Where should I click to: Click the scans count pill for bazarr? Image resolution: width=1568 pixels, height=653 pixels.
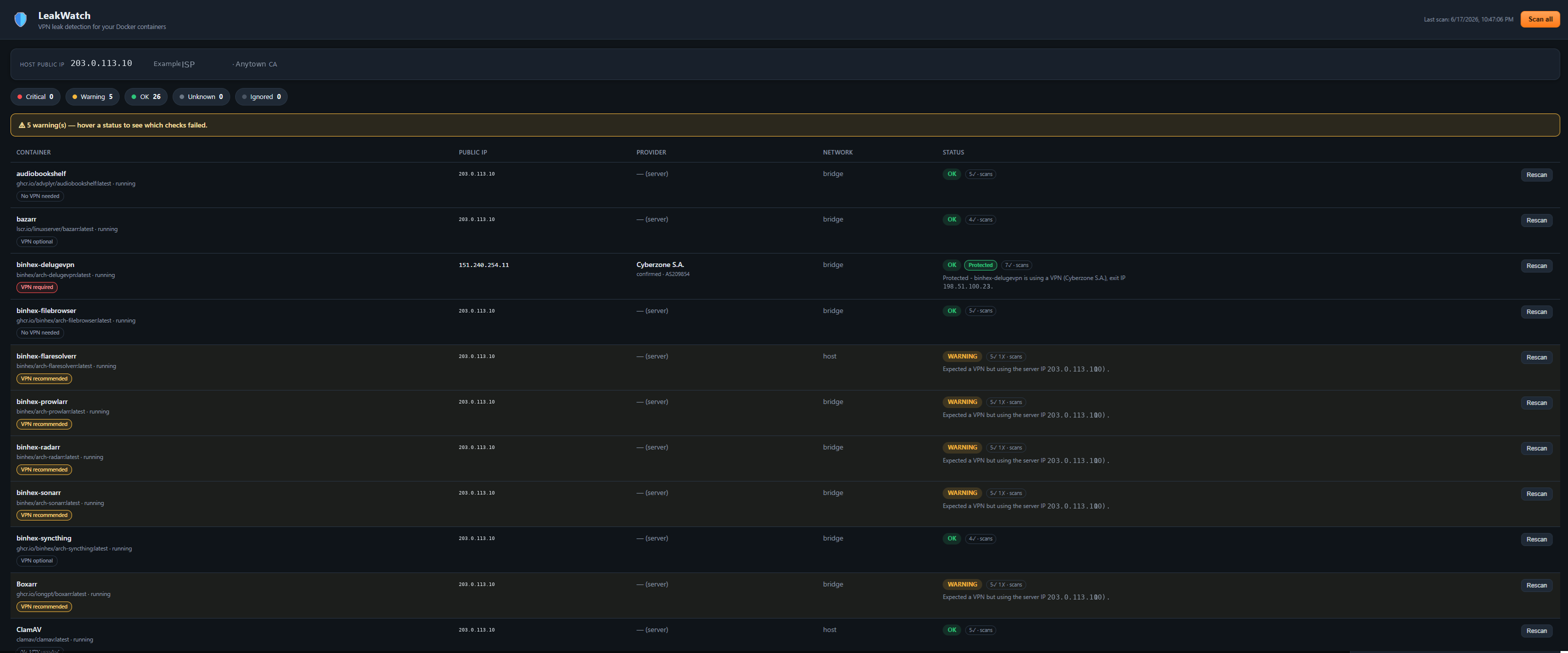point(980,219)
